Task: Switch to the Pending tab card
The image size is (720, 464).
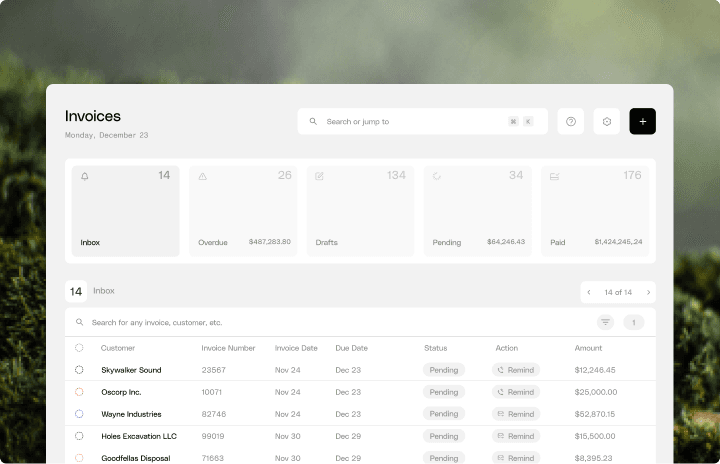Action: [477, 211]
